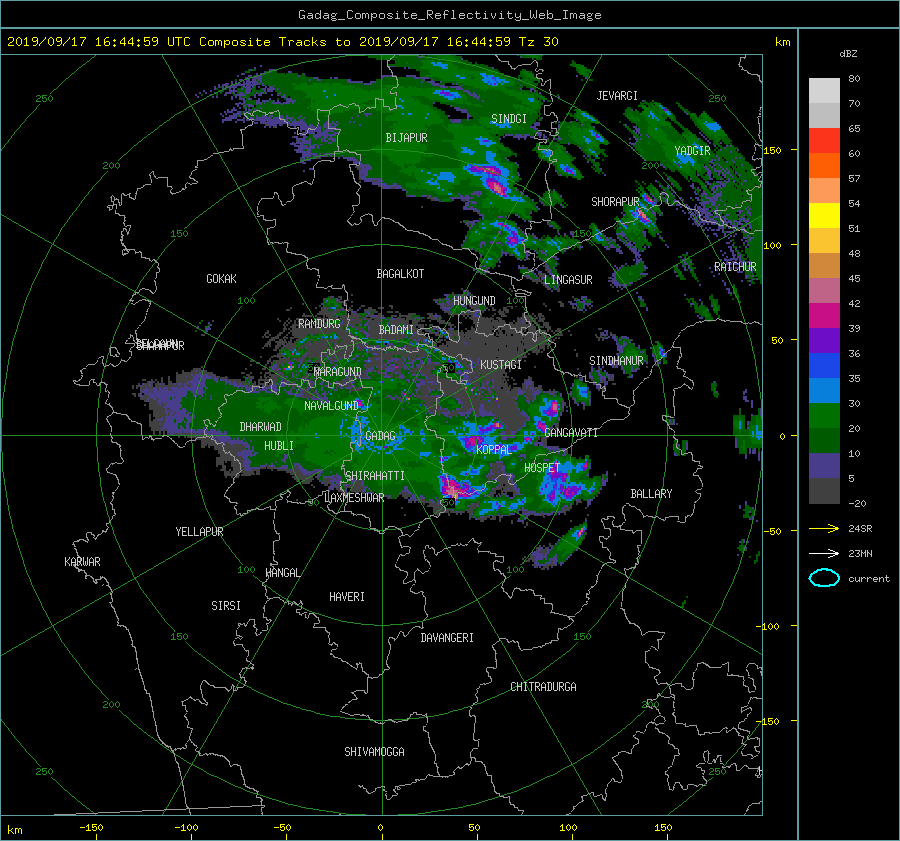
Task: Click the white 23MN arrow legend icon
Action: [824, 553]
